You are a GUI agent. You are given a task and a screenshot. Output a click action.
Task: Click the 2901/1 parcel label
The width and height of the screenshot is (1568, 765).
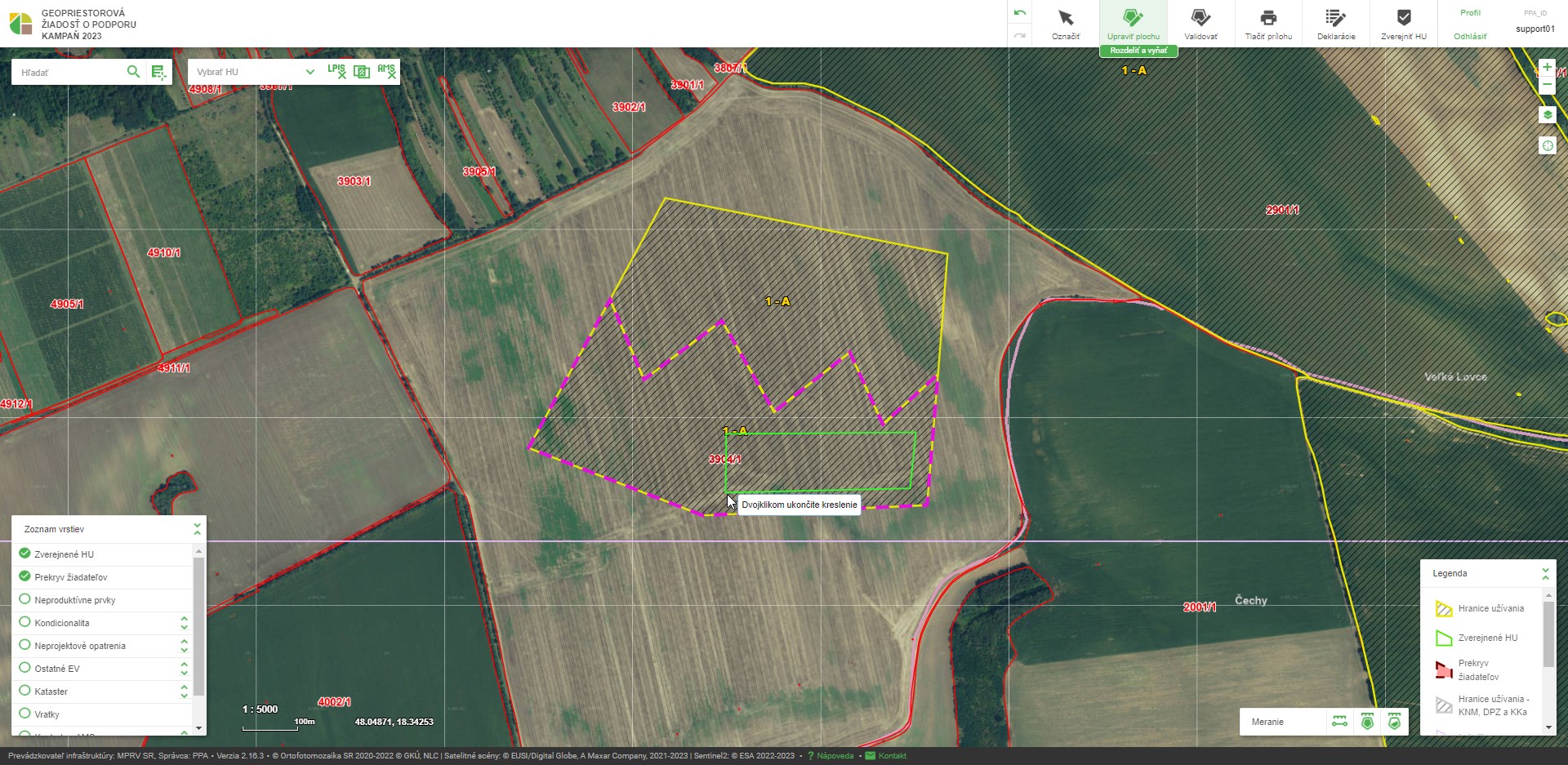pyautogui.click(x=1282, y=211)
